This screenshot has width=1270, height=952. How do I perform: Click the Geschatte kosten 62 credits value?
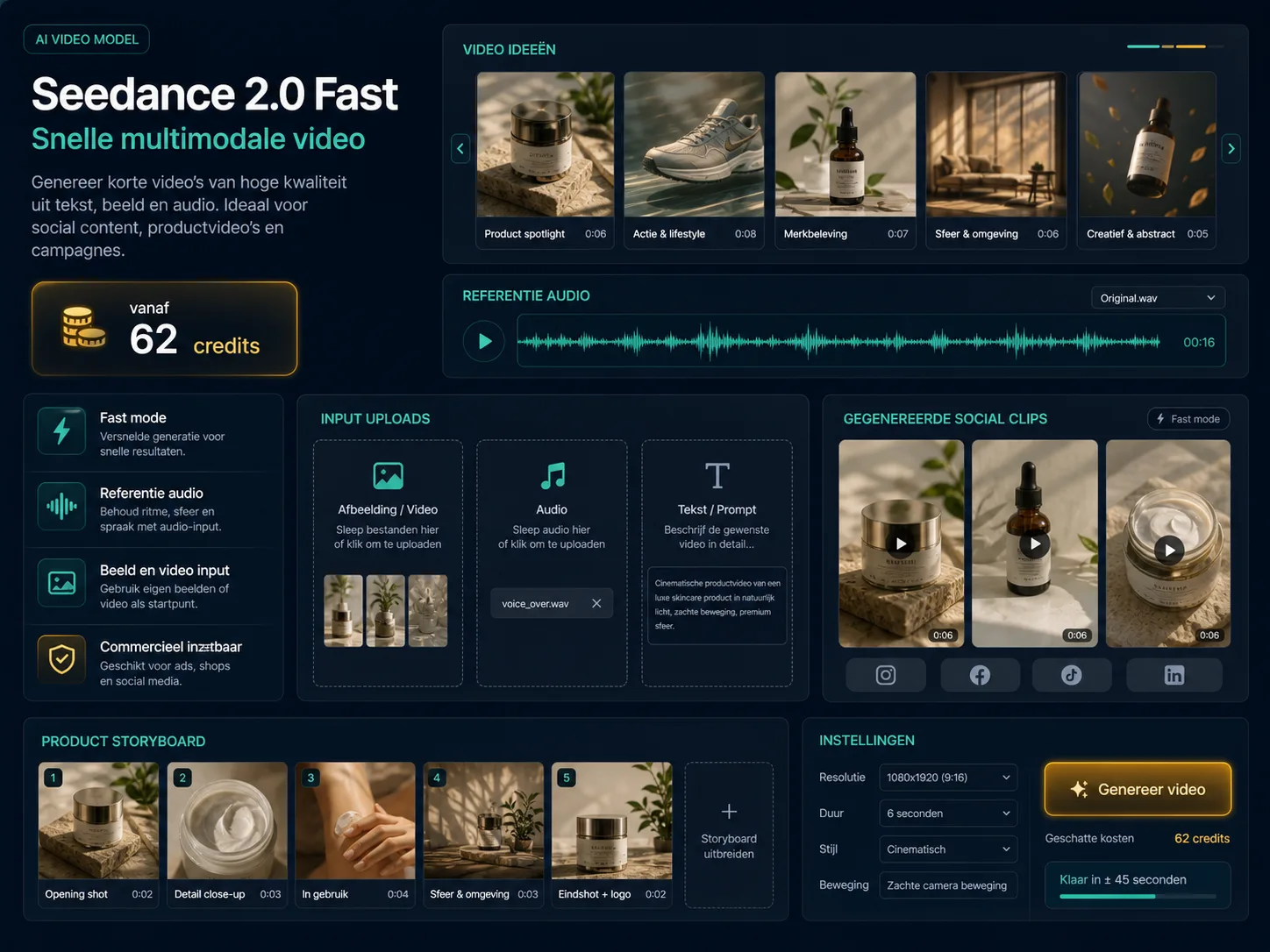pyautogui.click(x=1202, y=838)
